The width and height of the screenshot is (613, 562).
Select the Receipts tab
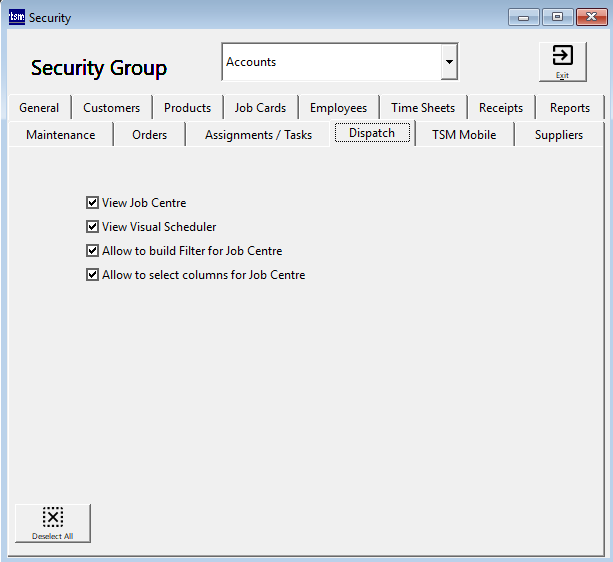pyautogui.click(x=500, y=108)
